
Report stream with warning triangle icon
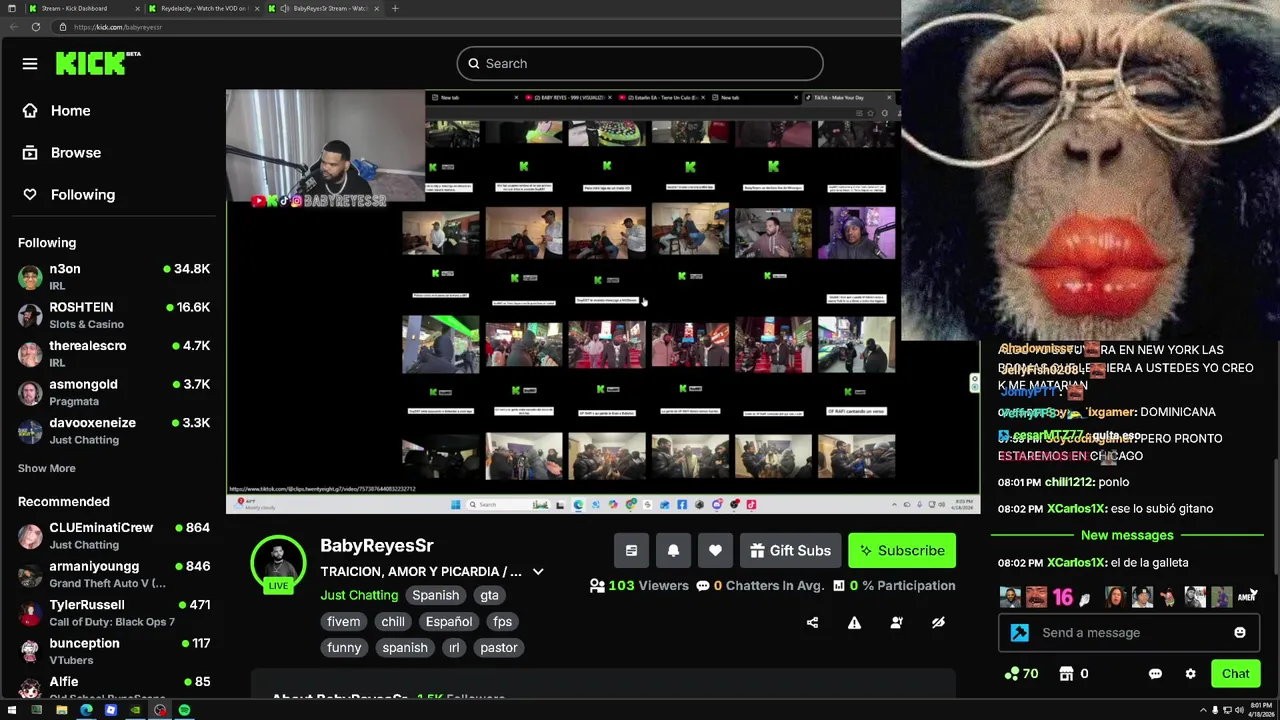pos(854,623)
